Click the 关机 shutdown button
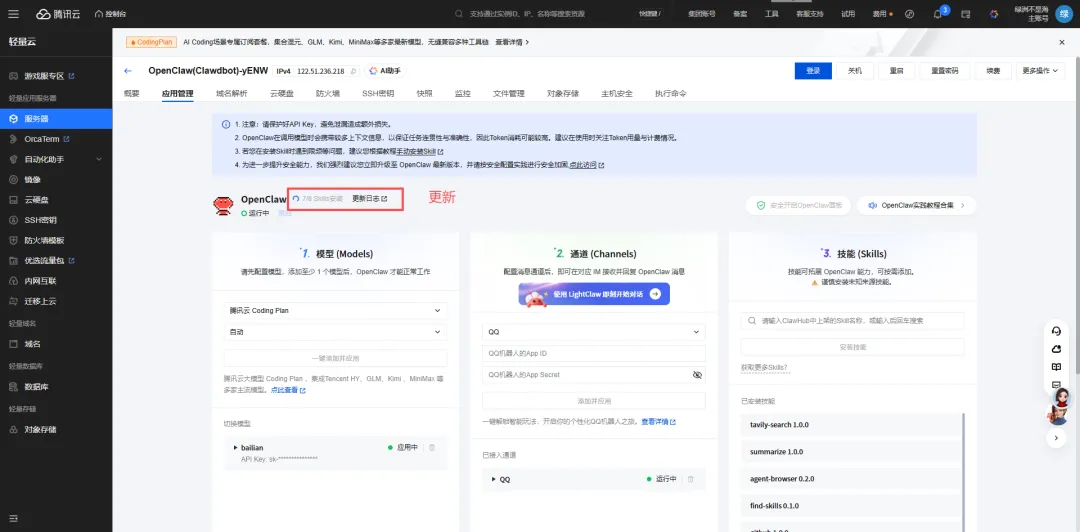 [854, 71]
